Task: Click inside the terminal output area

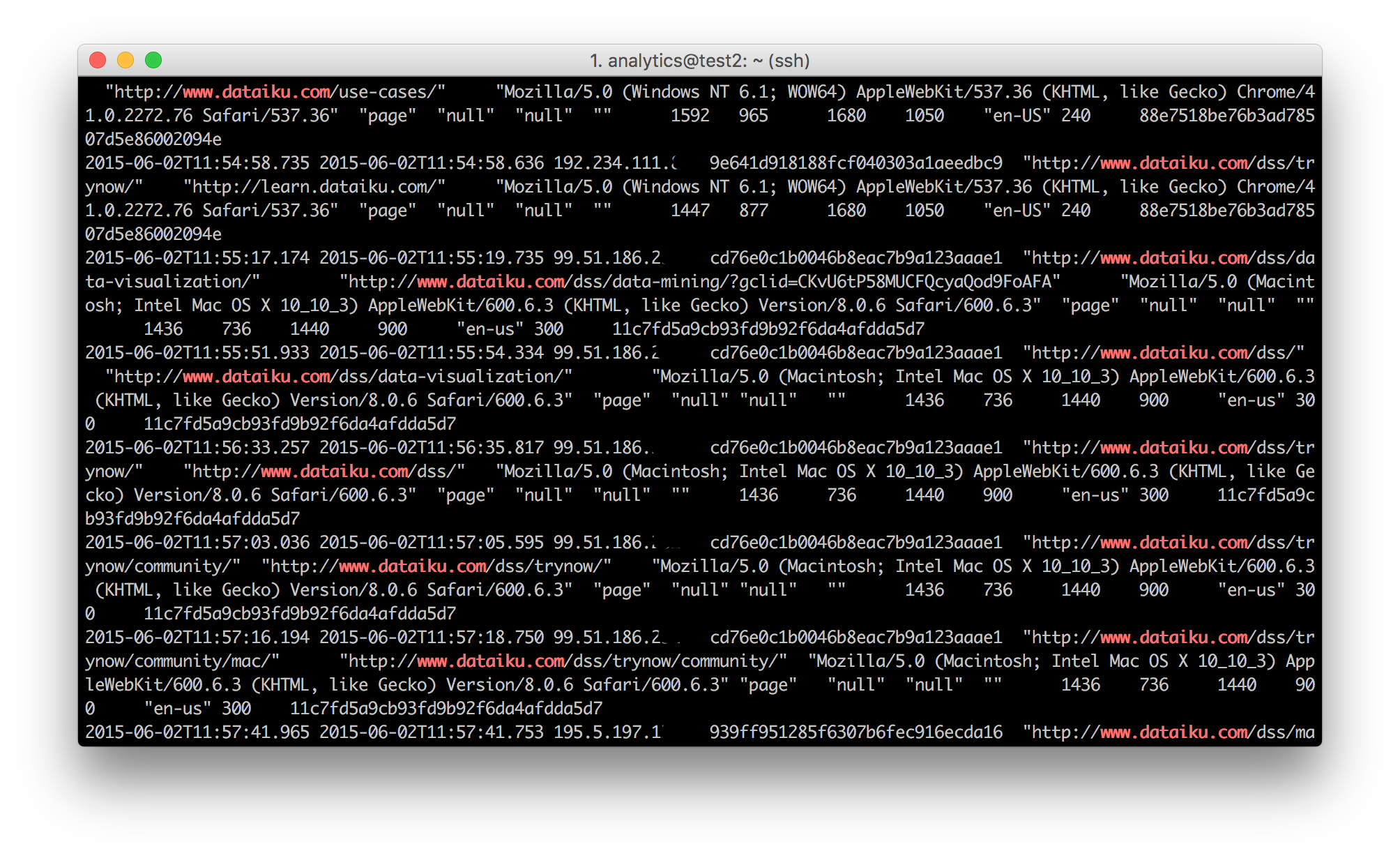Action: tap(697, 419)
